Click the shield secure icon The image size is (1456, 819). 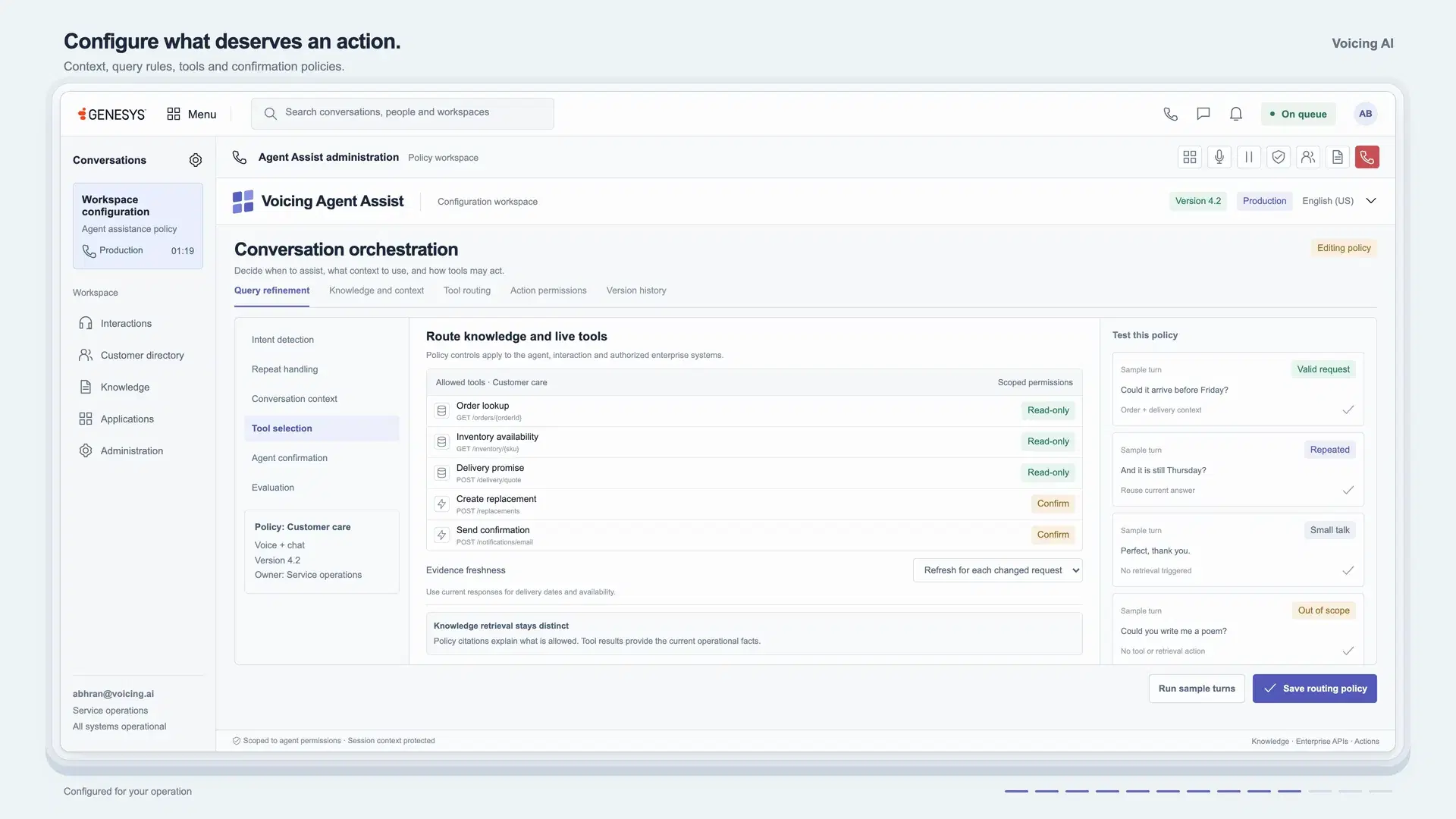pos(1279,157)
